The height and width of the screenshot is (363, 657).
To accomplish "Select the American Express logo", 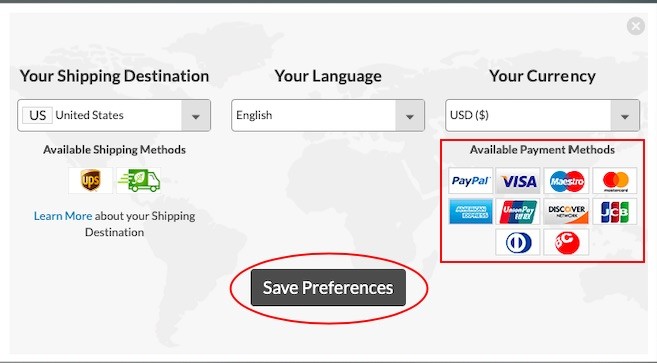I will (470, 211).
